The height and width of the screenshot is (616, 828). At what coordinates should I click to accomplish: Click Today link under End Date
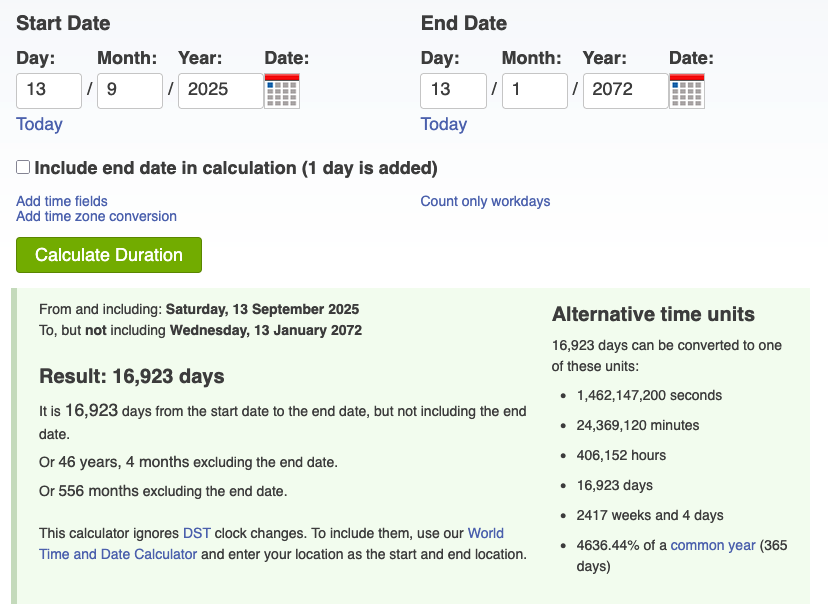tap(443, 124)
